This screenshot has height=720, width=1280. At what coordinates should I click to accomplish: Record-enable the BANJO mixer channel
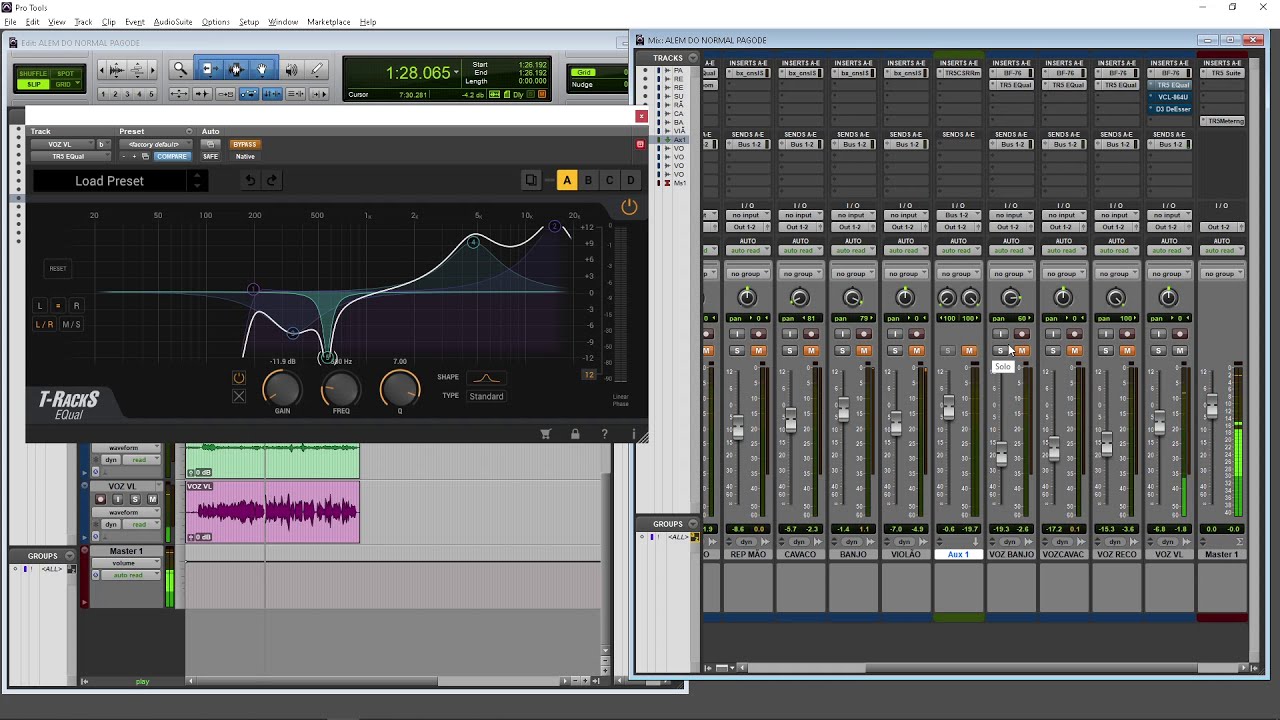coord(863,334)
